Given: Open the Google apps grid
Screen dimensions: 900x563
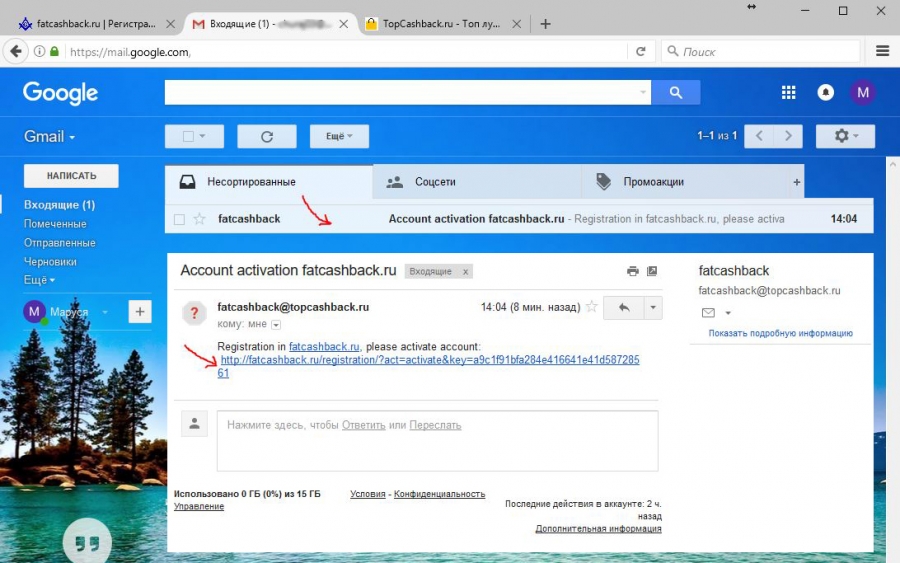Looking at the screenshot, I should click(x=789, y=92).
